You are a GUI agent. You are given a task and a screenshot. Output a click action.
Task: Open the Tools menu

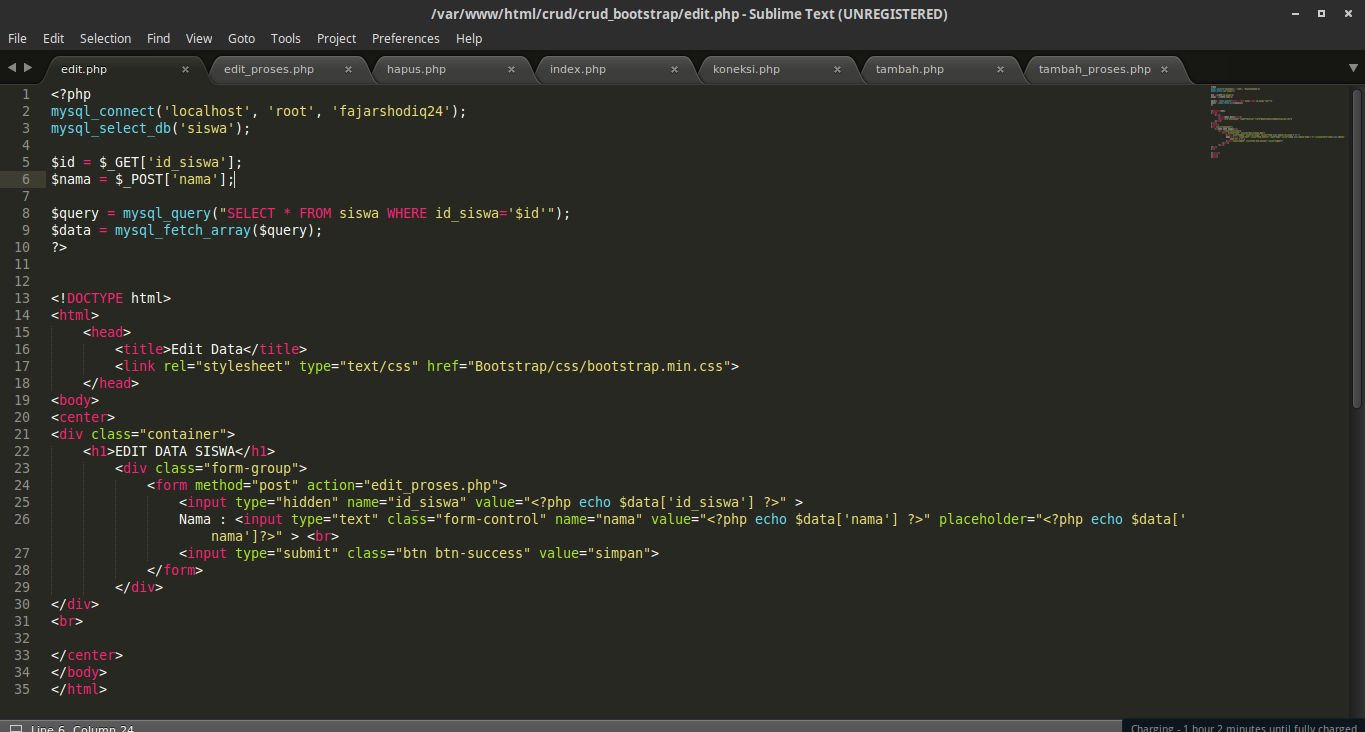click(x=285, y=38)
